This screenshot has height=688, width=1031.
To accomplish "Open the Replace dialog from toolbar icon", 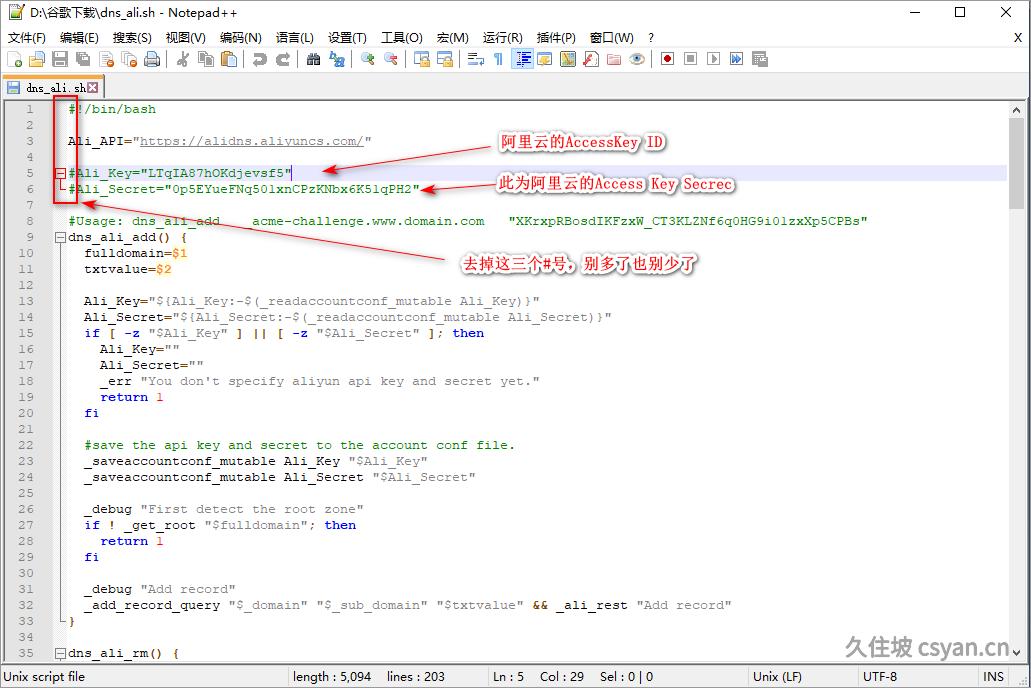I will click(337, 59).
